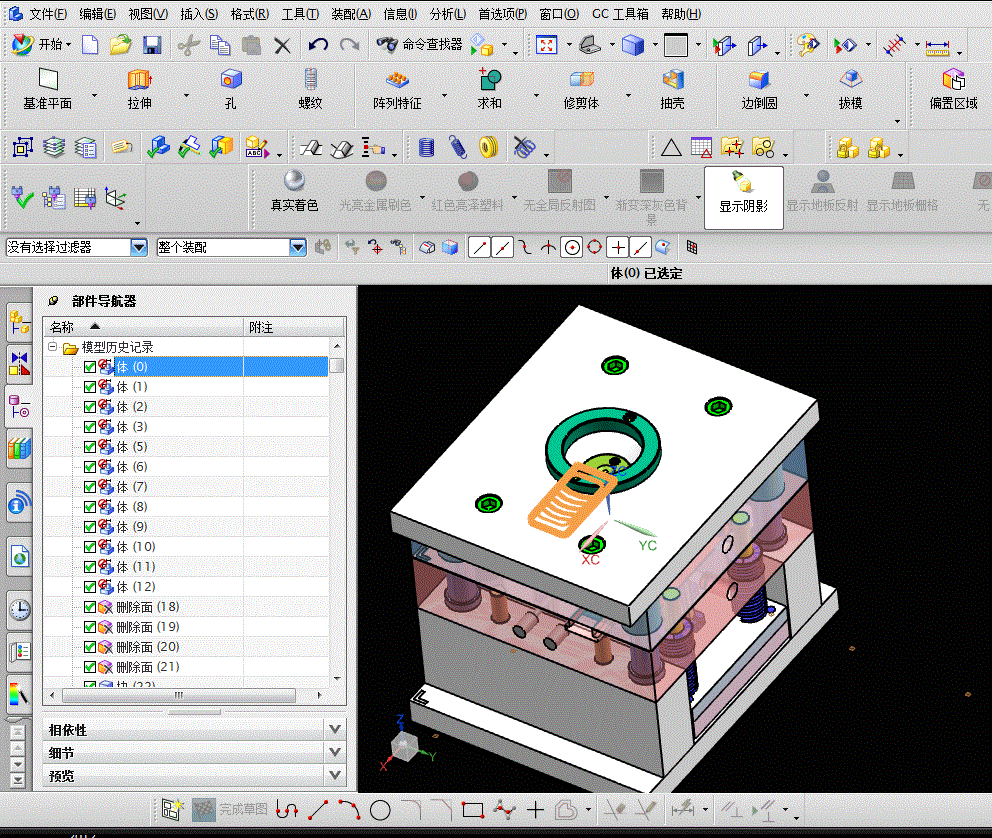Click the Save file icon

[152, 45]
